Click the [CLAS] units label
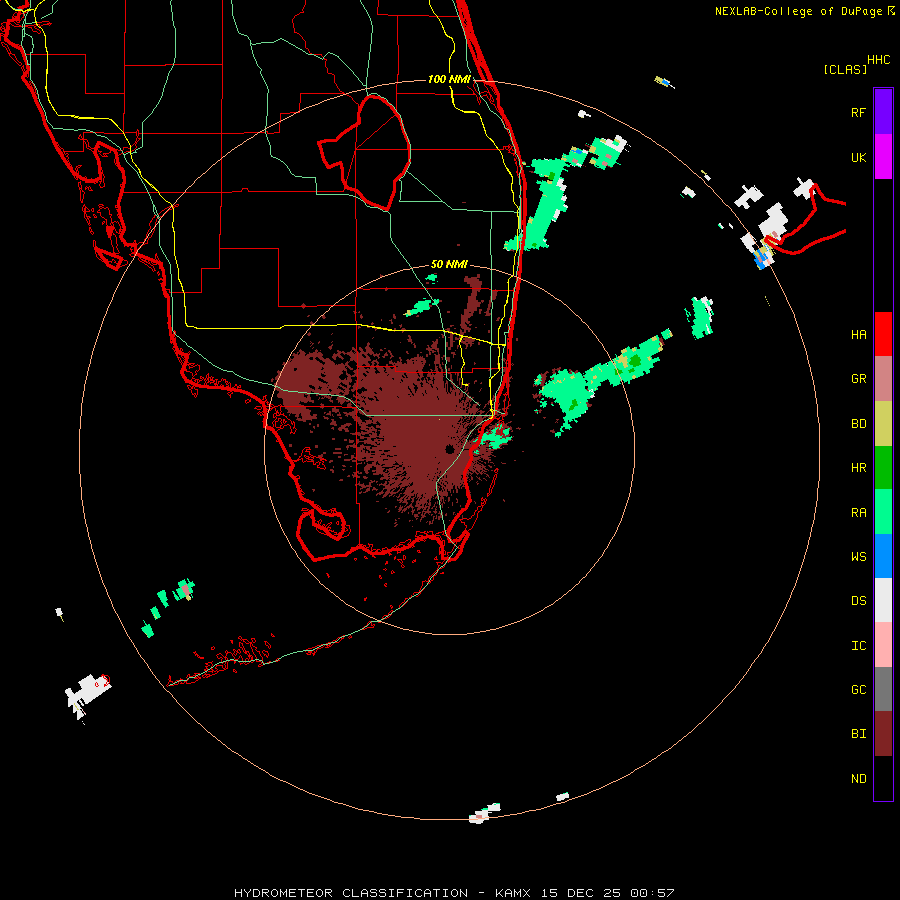 pos(845,70)
